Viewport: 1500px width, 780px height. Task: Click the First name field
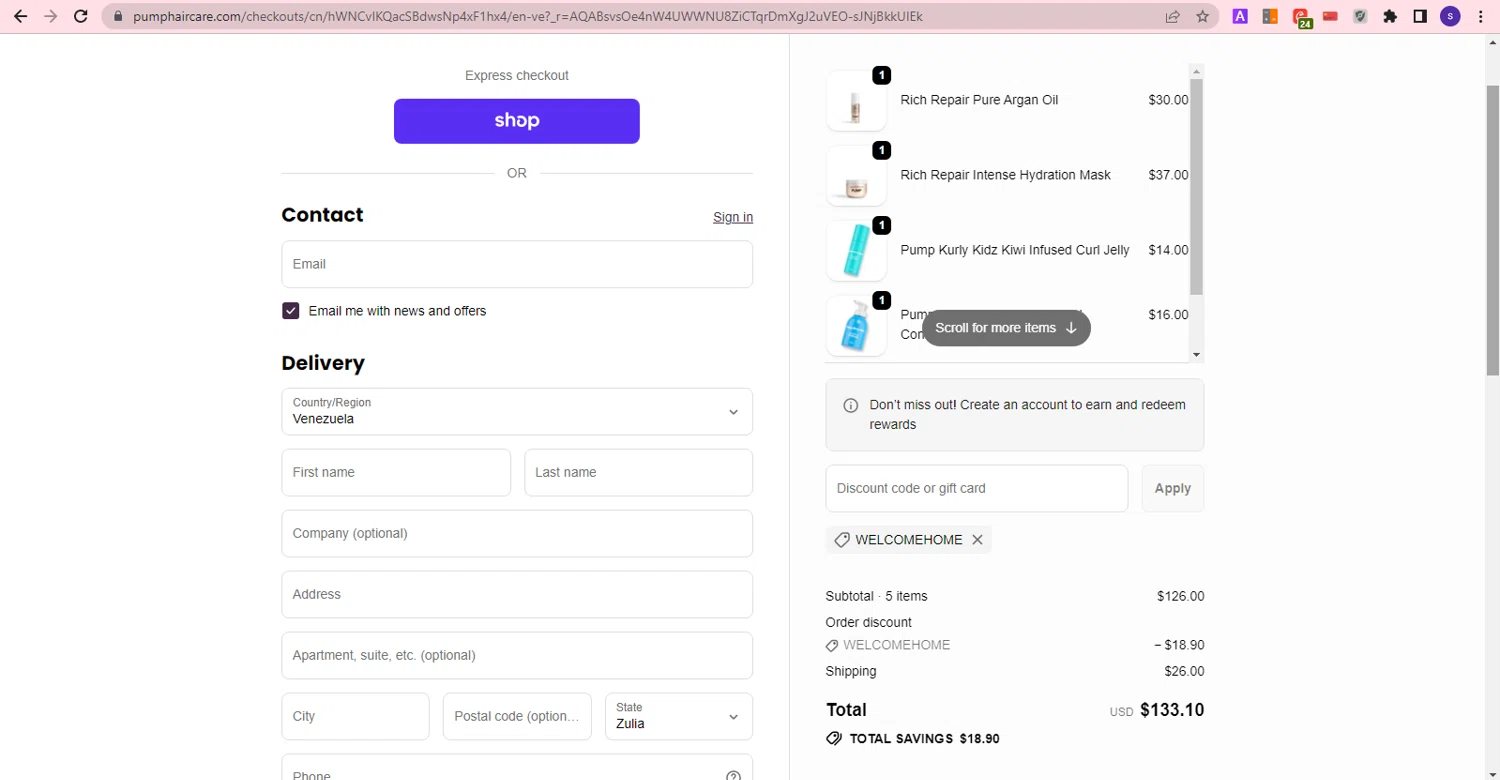pos(396,472)
